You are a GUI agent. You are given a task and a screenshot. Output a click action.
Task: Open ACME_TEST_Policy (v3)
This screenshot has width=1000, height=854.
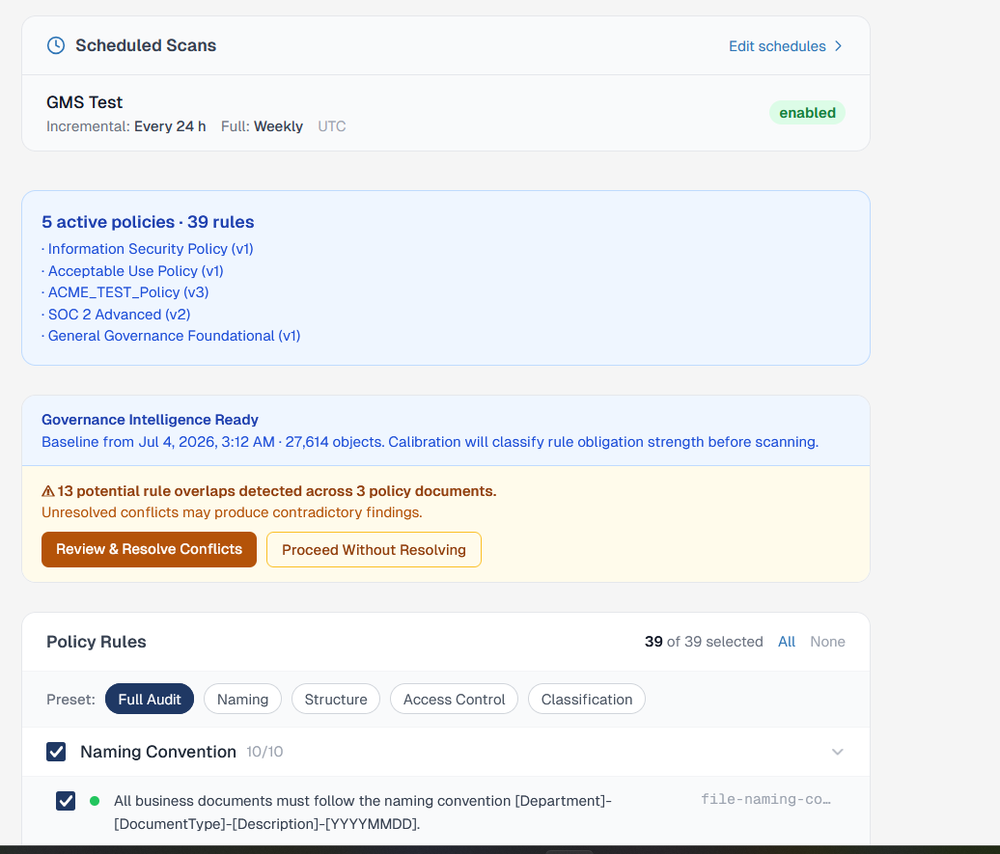tap(128, 292)
